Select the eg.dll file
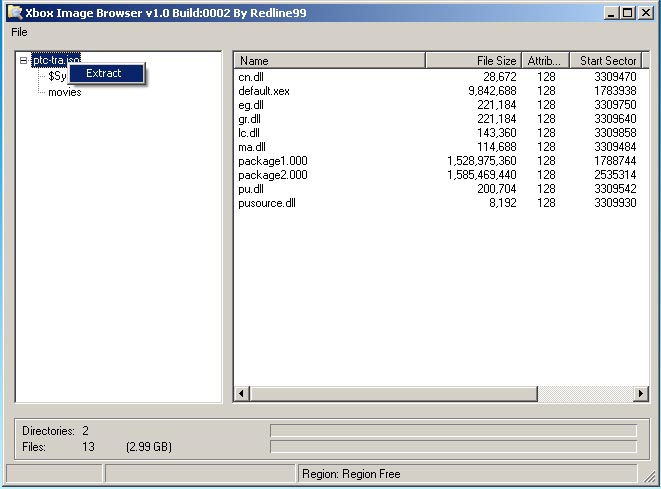Image resolution: width=661 pixels, height=489 pixels. point(251,105)
